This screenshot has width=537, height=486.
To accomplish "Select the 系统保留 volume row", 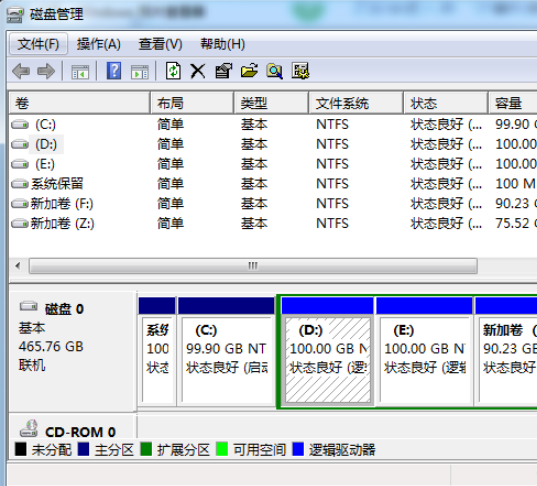I will (x=273, y=184).
